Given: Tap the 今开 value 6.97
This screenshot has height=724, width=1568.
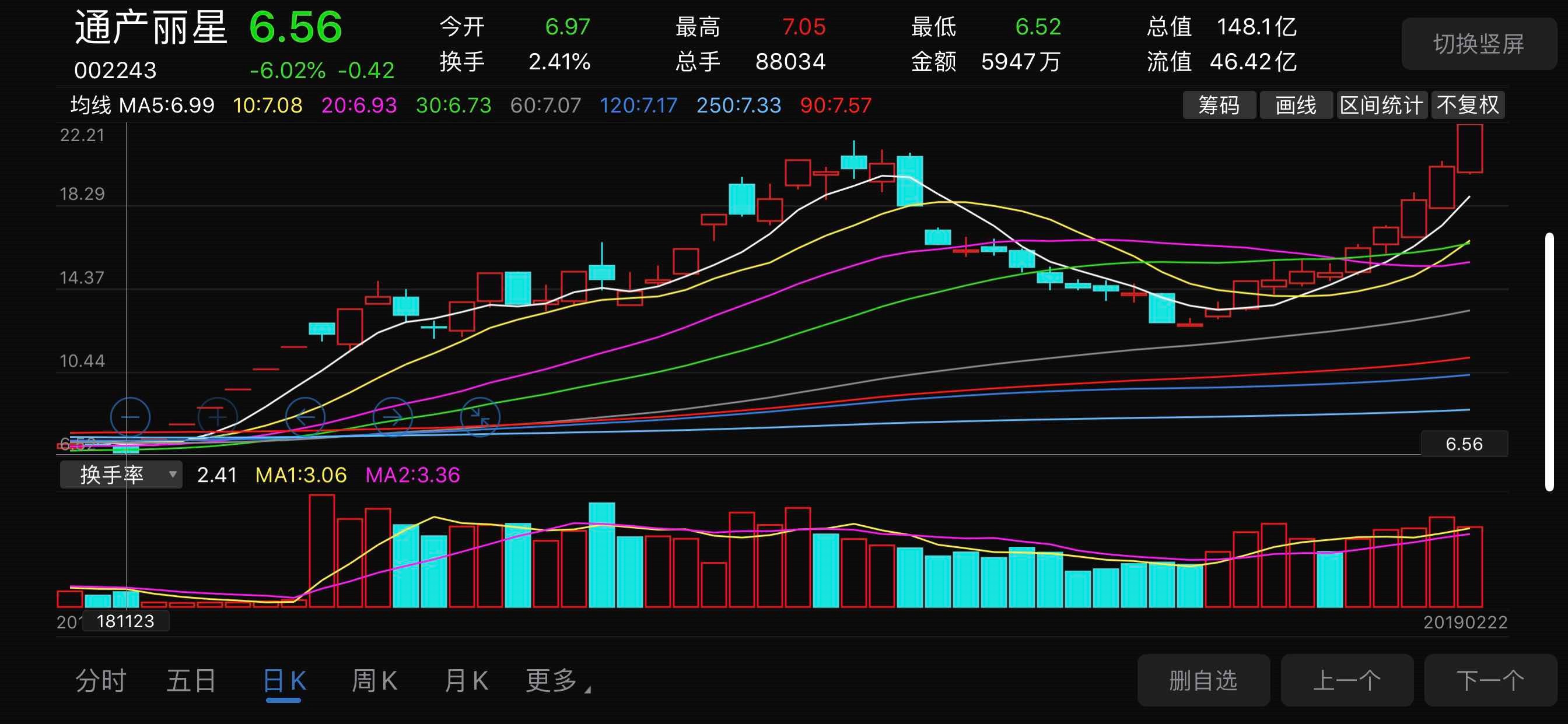Looking at the screenshot, I should click(x=568, y=27).
